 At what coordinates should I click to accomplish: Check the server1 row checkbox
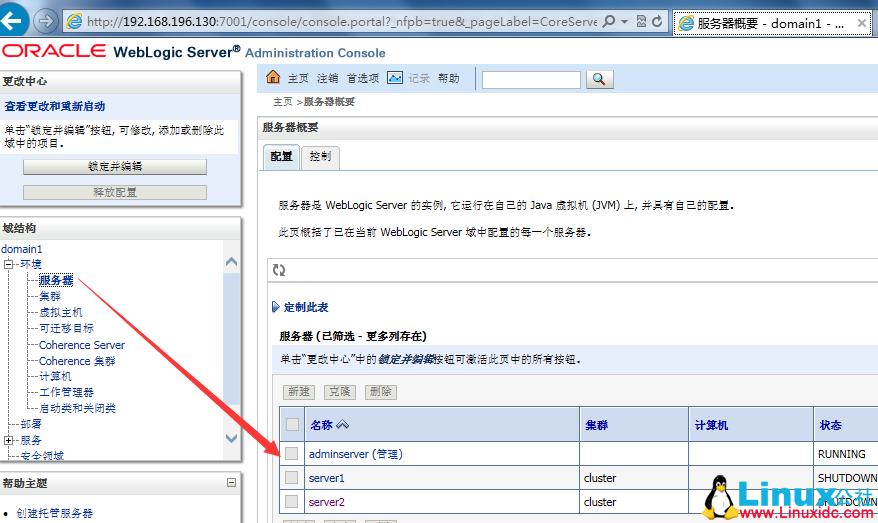click(291, 477)
